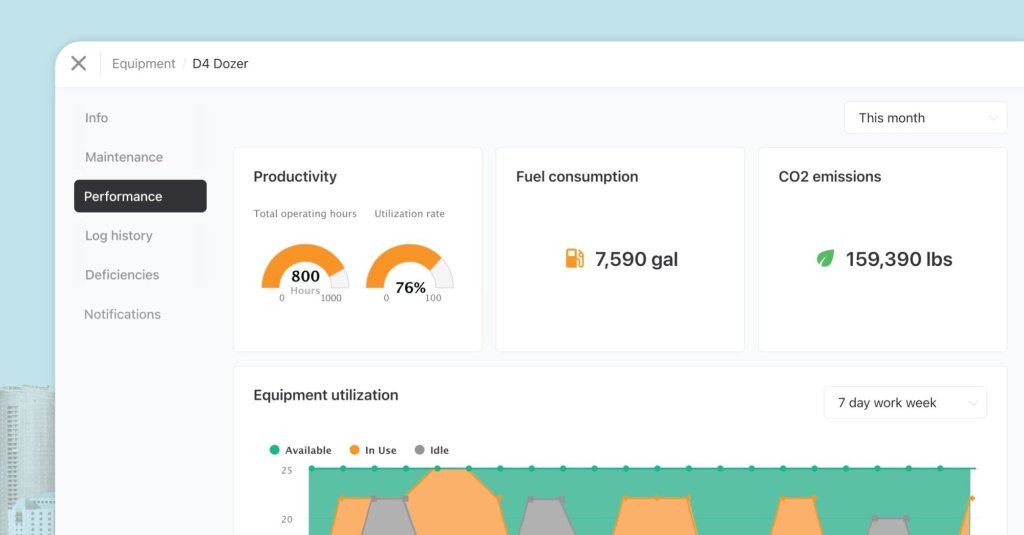Toggle the Idle legend dot
Image resolution: width=1024 pixels, height=535 pixels.
click(x=419, y=450)
